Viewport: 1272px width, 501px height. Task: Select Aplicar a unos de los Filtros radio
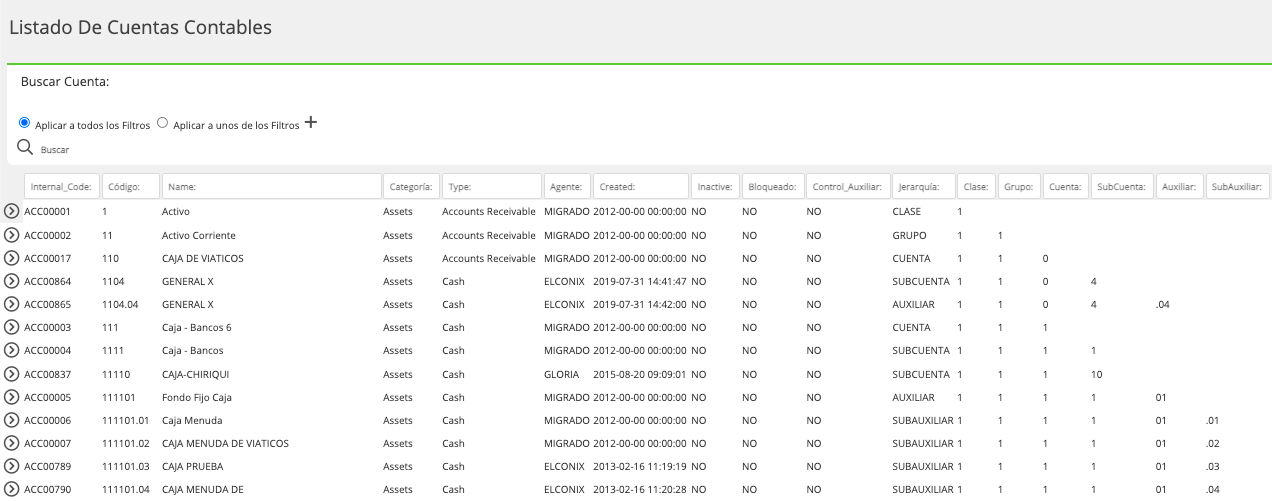(163, 123)
